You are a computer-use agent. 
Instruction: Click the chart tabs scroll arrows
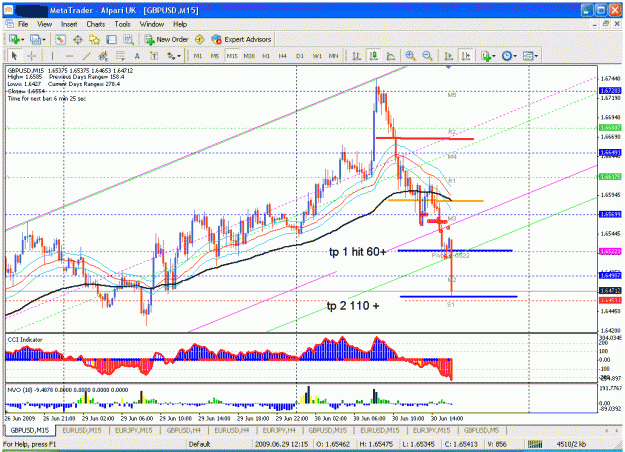[613, 430]
